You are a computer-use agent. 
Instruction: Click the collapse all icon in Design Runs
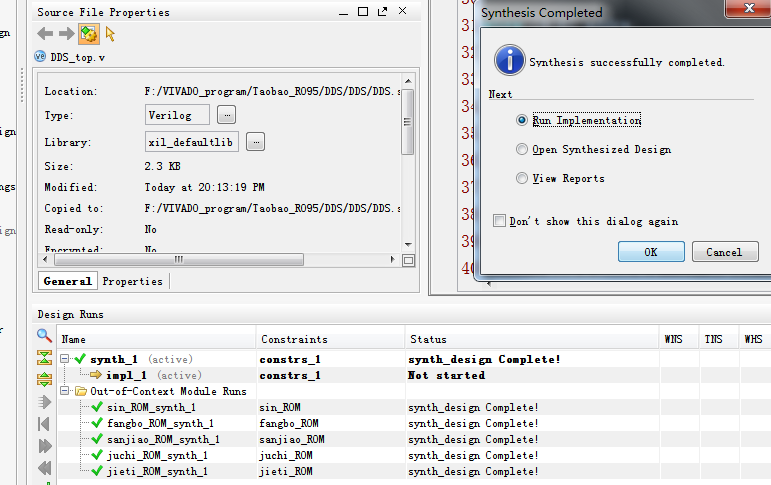44,358
